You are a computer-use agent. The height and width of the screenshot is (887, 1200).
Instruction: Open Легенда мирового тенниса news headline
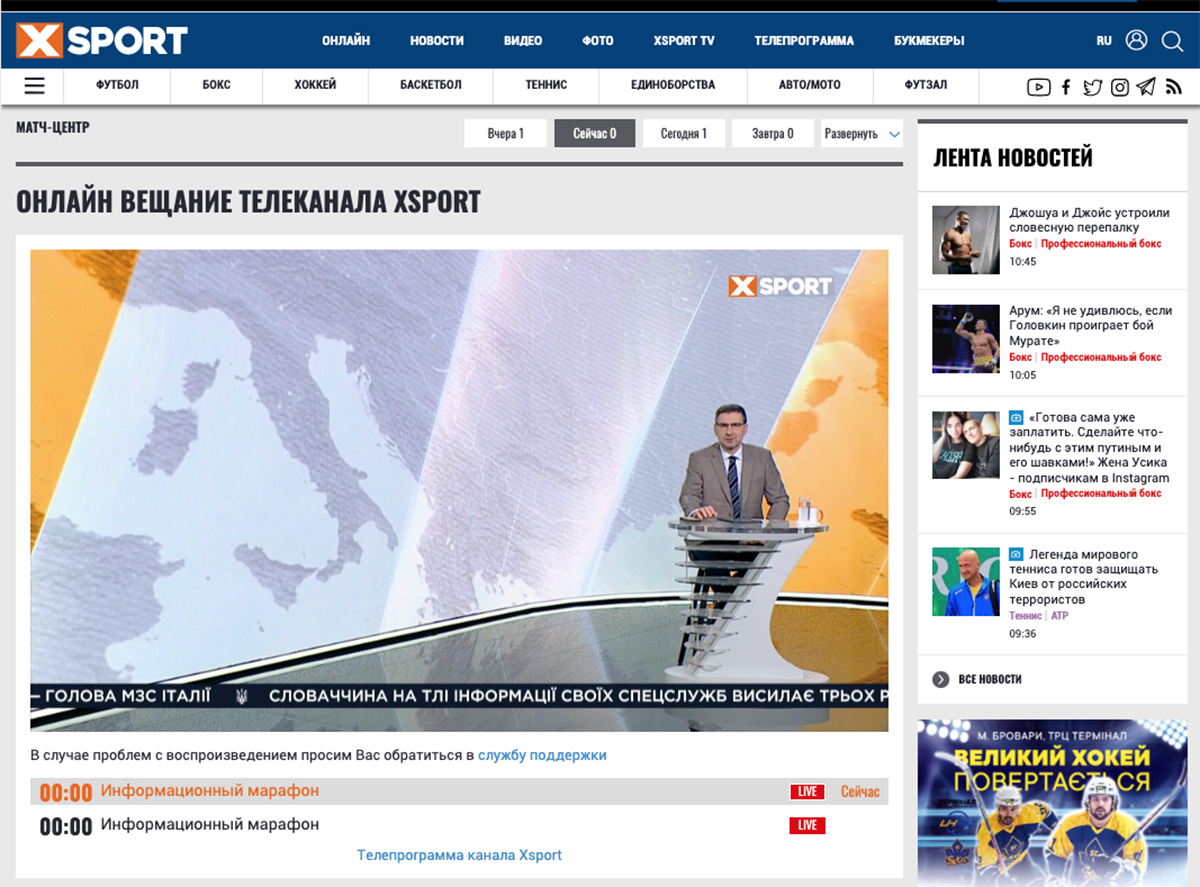(1084, 577)
